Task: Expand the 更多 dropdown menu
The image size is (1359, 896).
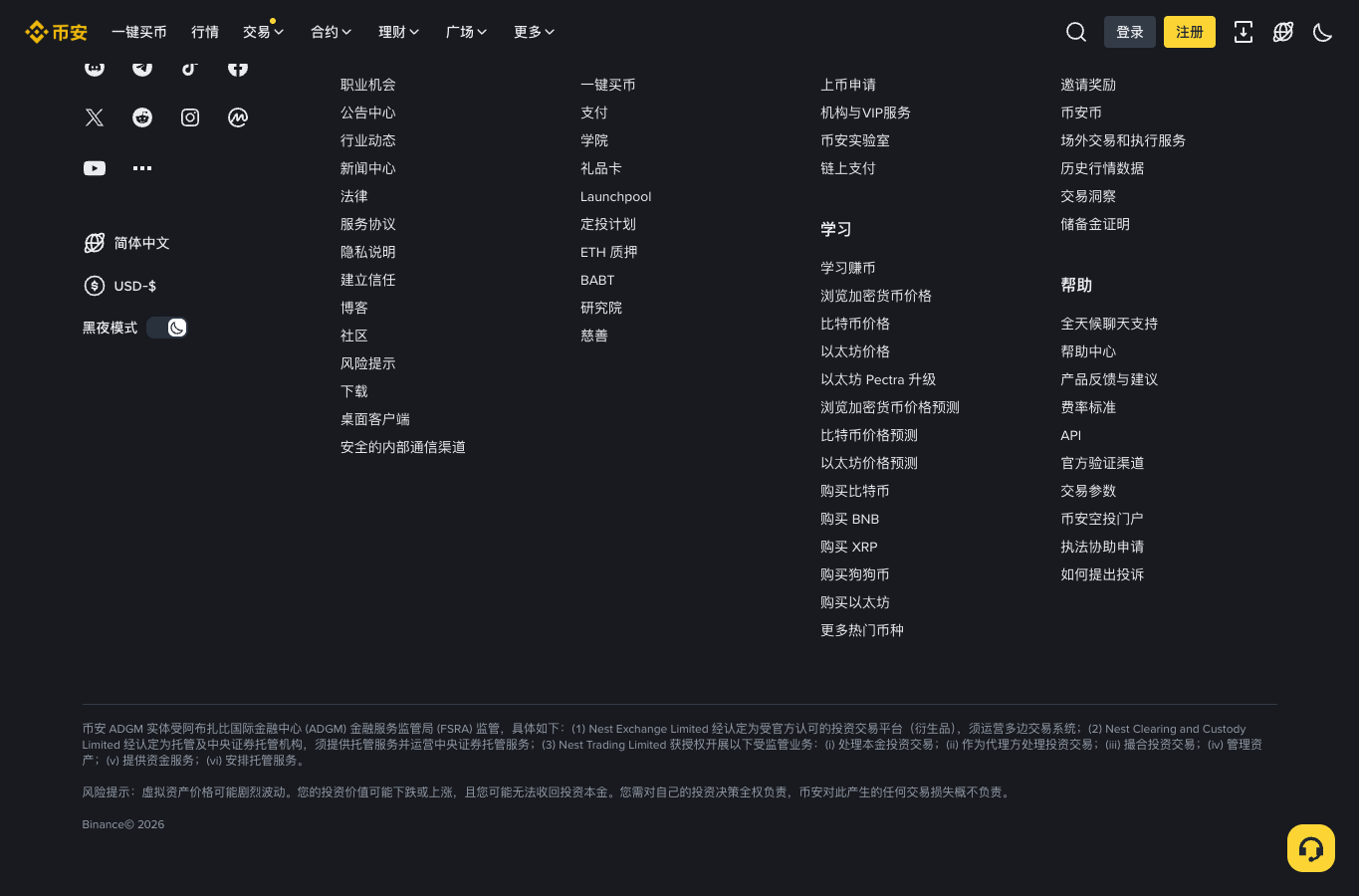Action: (x=535, y=32)
